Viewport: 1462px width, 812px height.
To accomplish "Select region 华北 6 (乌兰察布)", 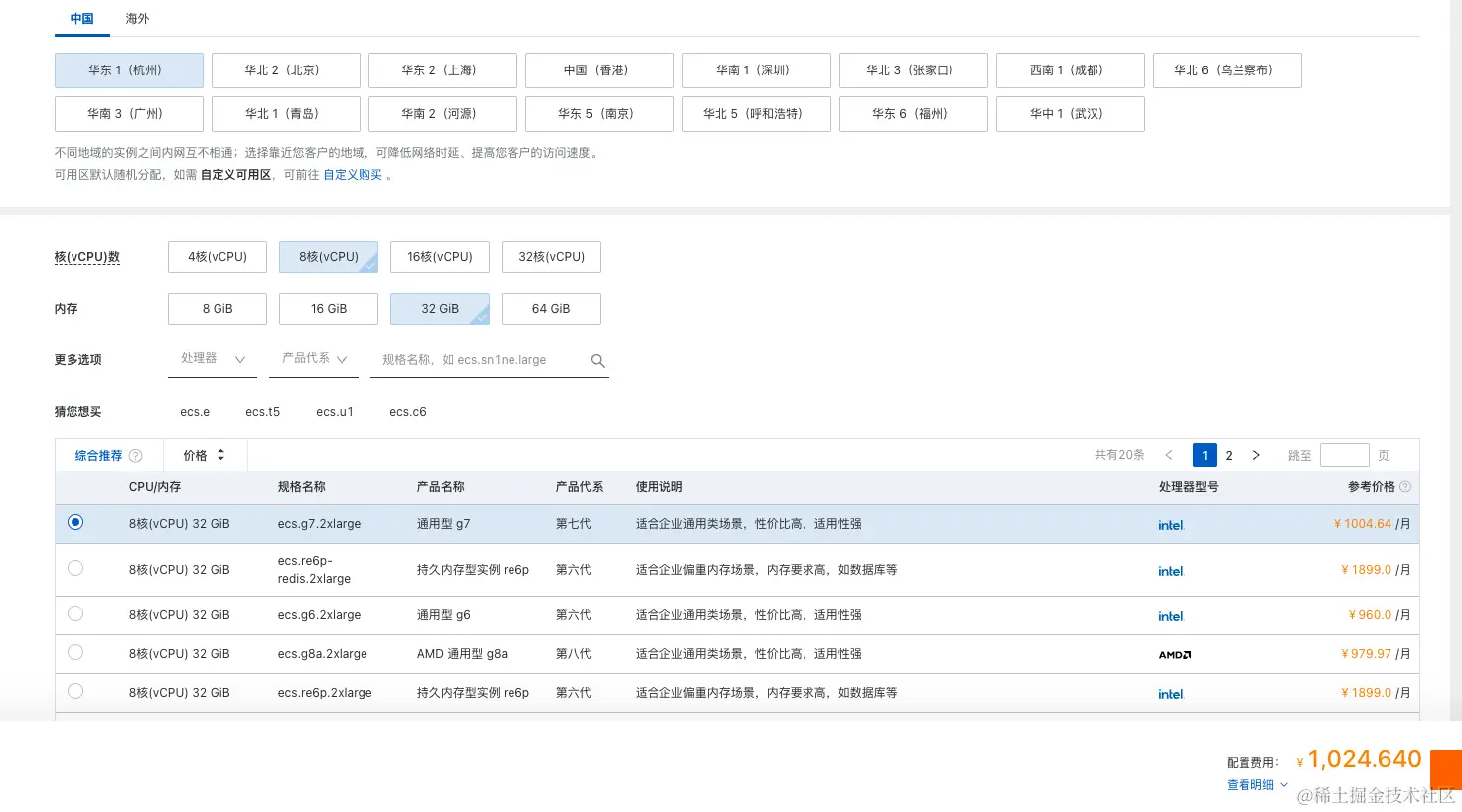I will point(1228,70).
